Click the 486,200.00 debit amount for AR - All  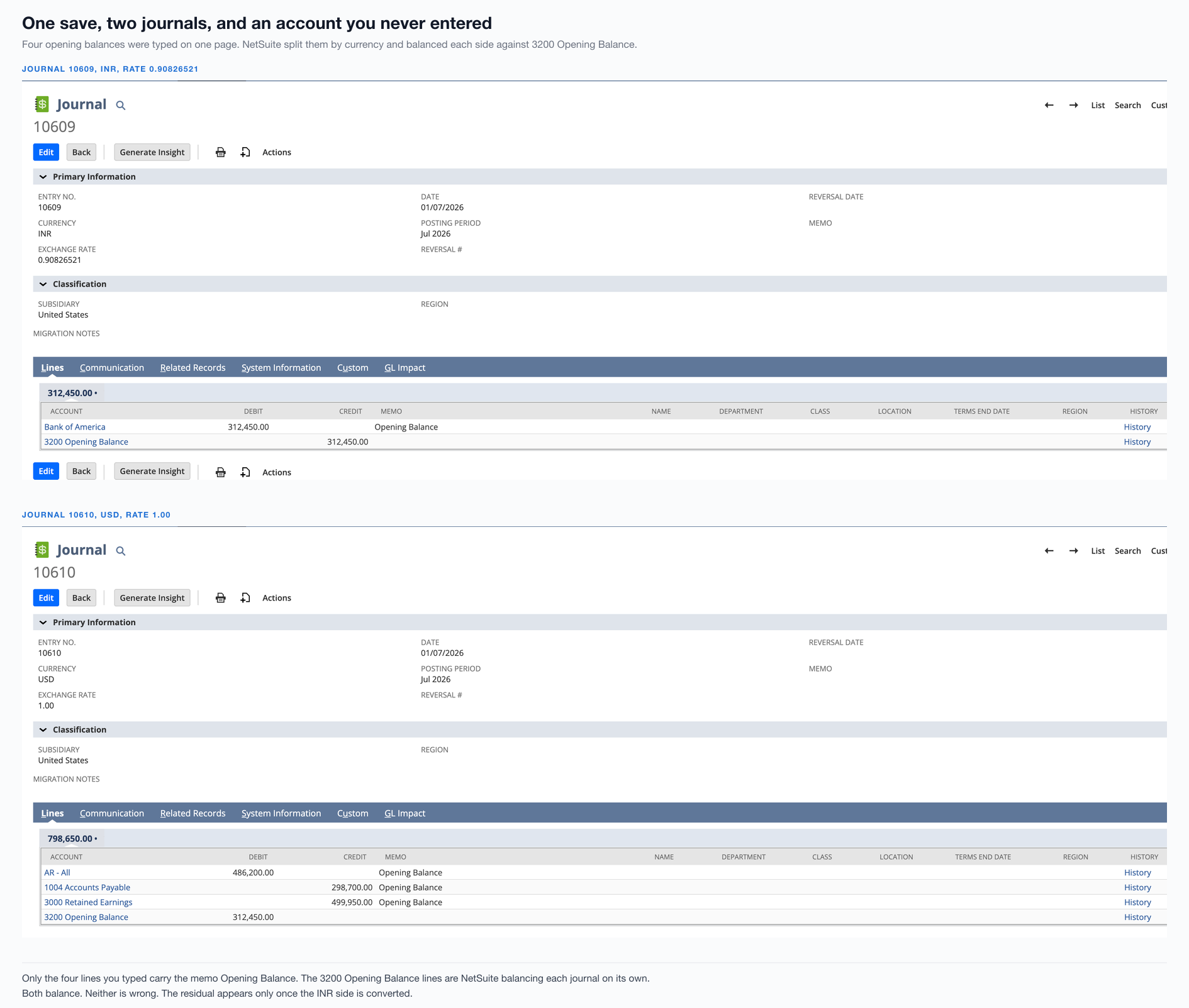[253, 873]
